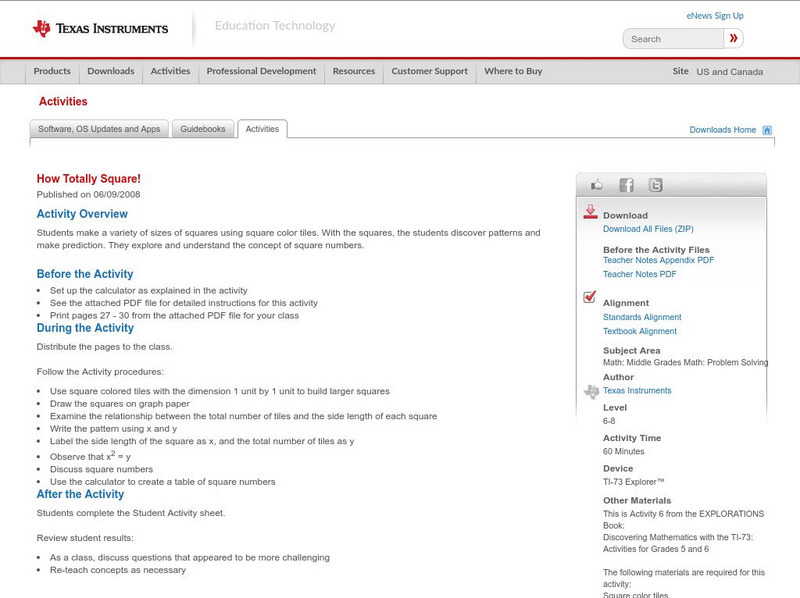Change site region US and Canada
This screenshot has width=800, height=598.
click(730, 72)
